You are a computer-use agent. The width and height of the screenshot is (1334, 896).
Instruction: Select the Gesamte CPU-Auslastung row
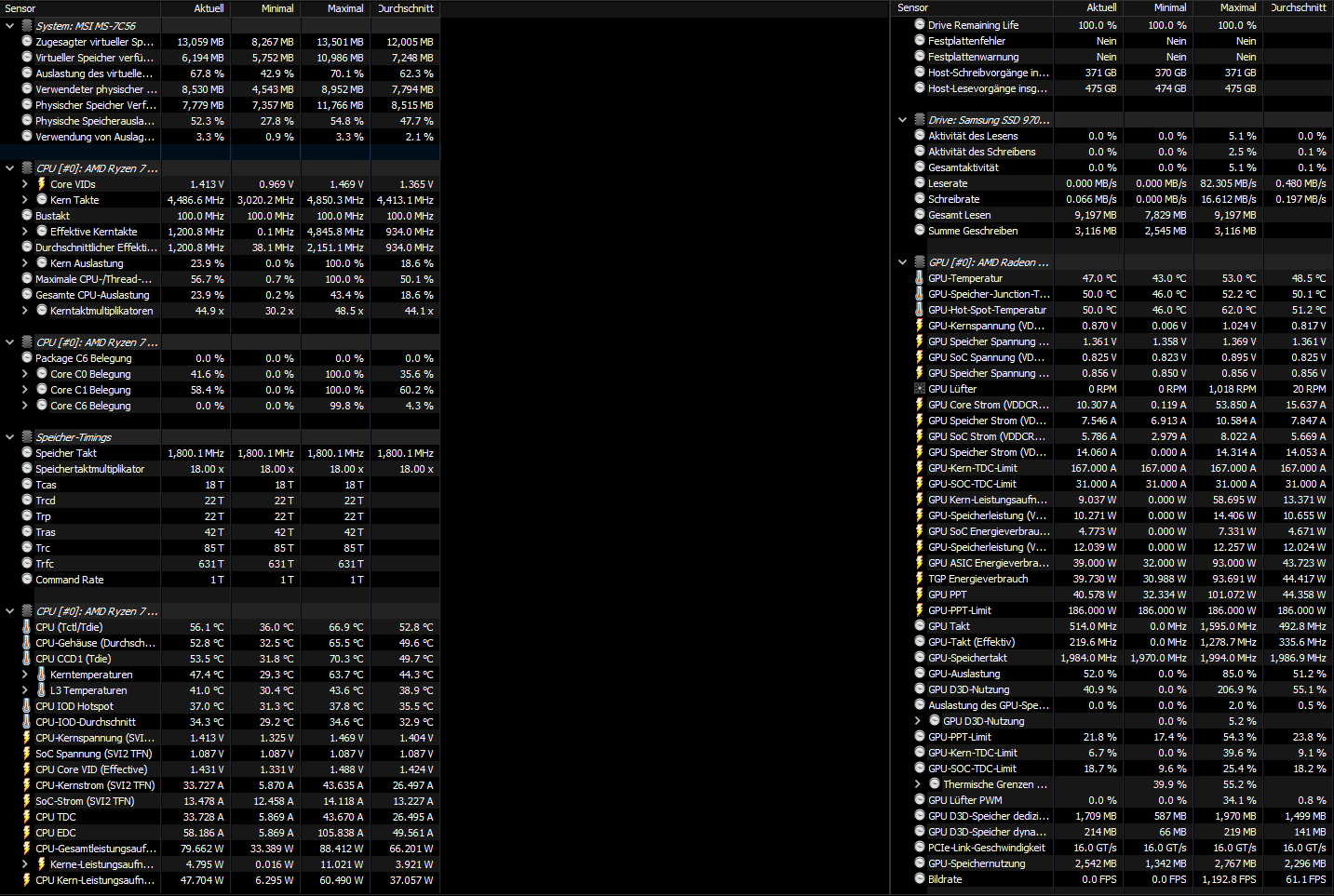pyautogui.click(x=220, y=295)
